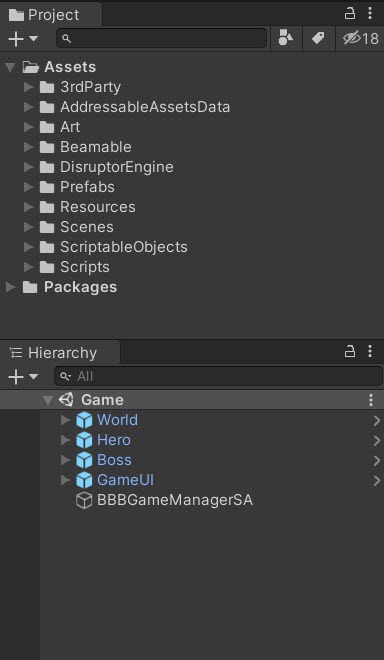Open the Project panel three-dot menu
Image resolution: width=384 pixels, height=660 pixels.
pos(370,13)
